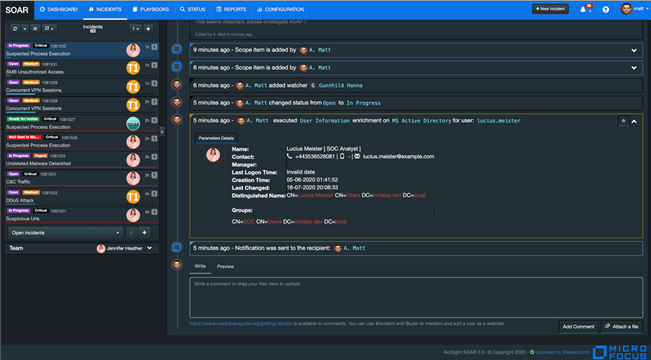Refresh the incidents list

[x=15, y=29]
